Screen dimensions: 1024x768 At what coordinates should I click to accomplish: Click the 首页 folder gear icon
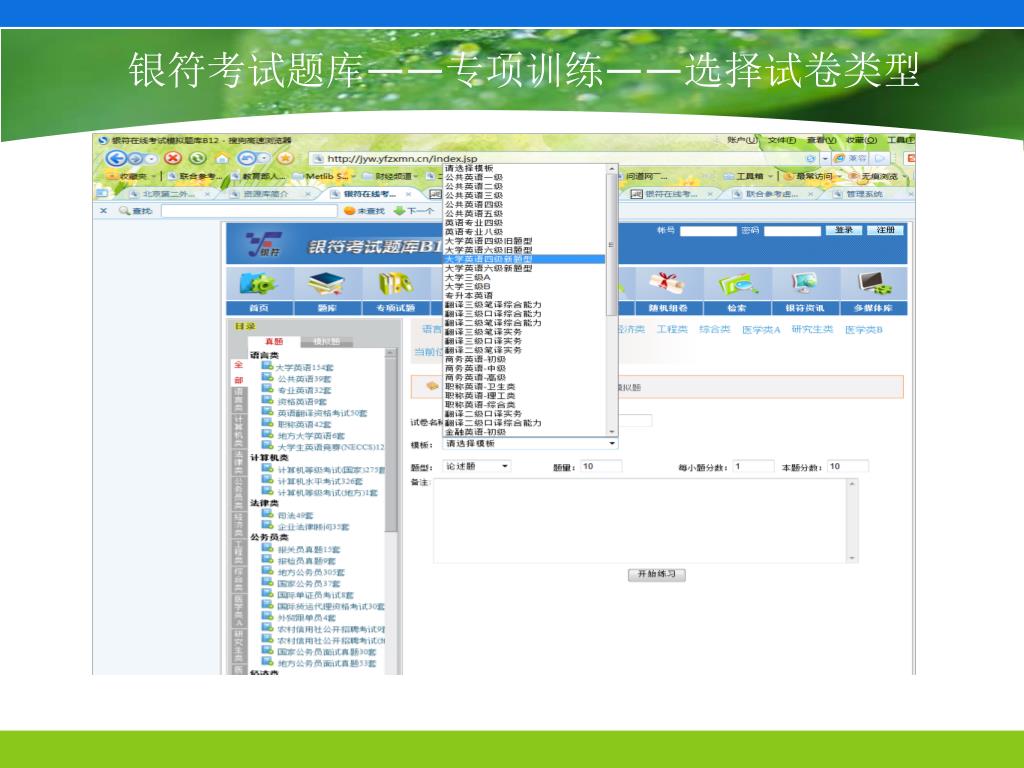coord(259,283)
